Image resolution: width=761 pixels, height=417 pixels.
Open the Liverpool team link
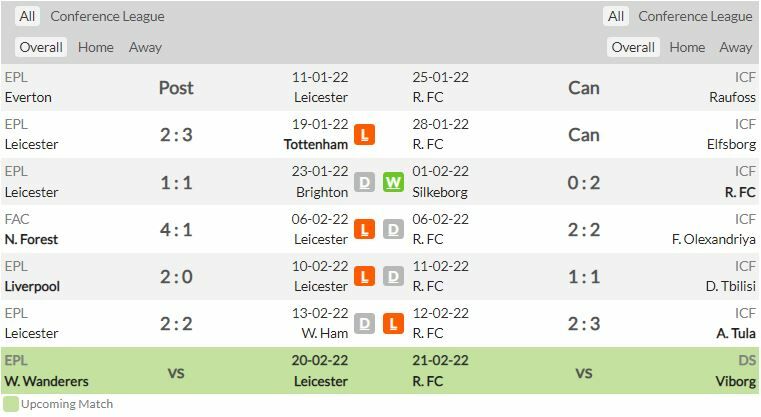[32, 286]
